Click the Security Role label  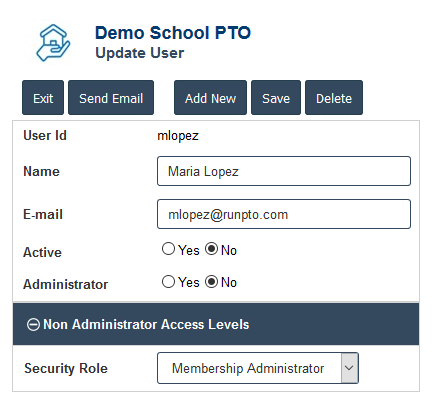point(66,368)
